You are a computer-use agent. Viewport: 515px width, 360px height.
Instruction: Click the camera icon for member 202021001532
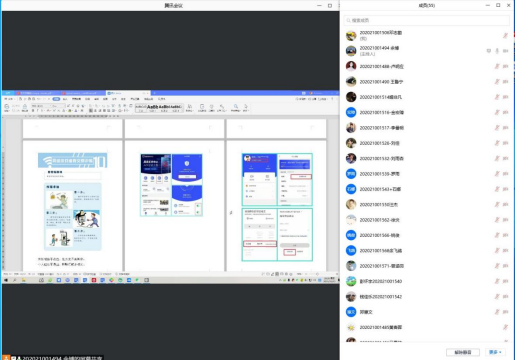506,158
